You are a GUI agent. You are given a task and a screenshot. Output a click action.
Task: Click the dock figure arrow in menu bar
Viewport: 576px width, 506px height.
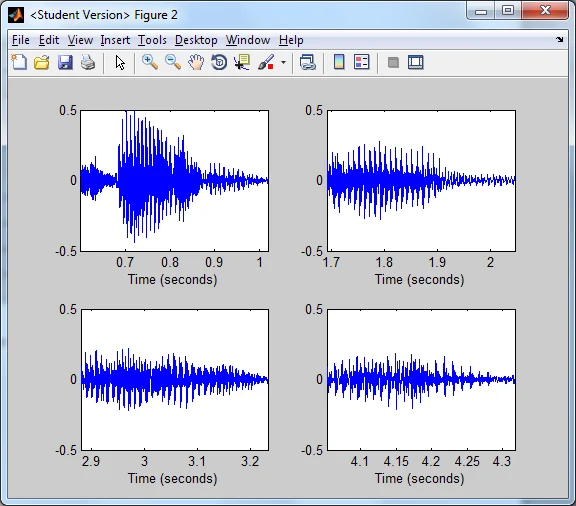coord(559,39)
